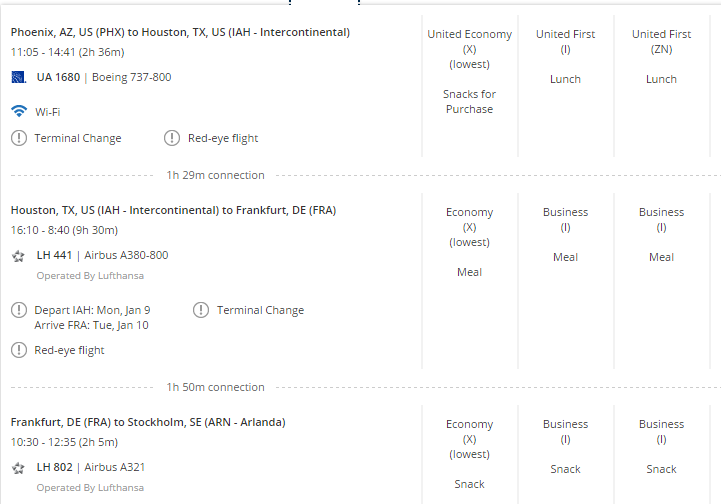Click Economy (X) Snack cell for LH 802
The height and width of the screenshot is (504, 721).
pyautogui.click(x=469, y=454)
